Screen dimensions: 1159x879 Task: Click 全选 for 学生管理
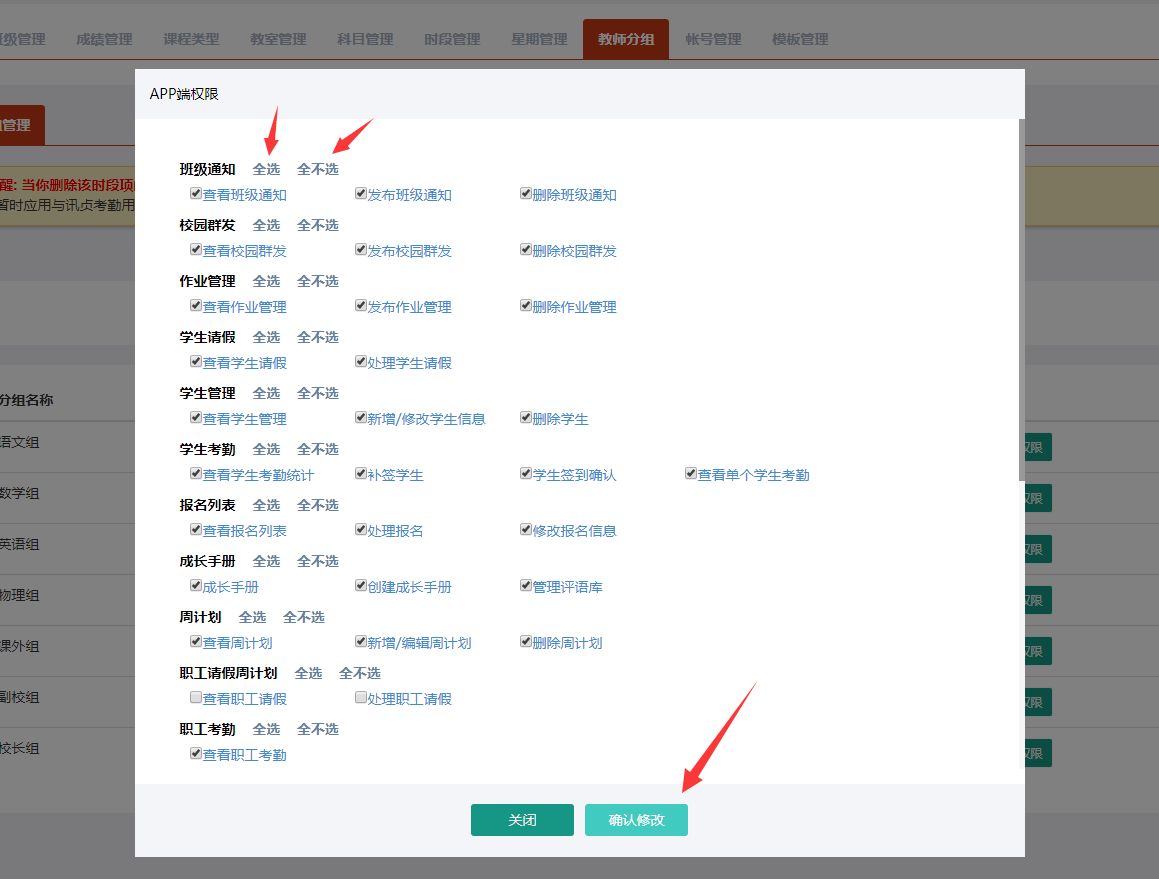[266, 393]
